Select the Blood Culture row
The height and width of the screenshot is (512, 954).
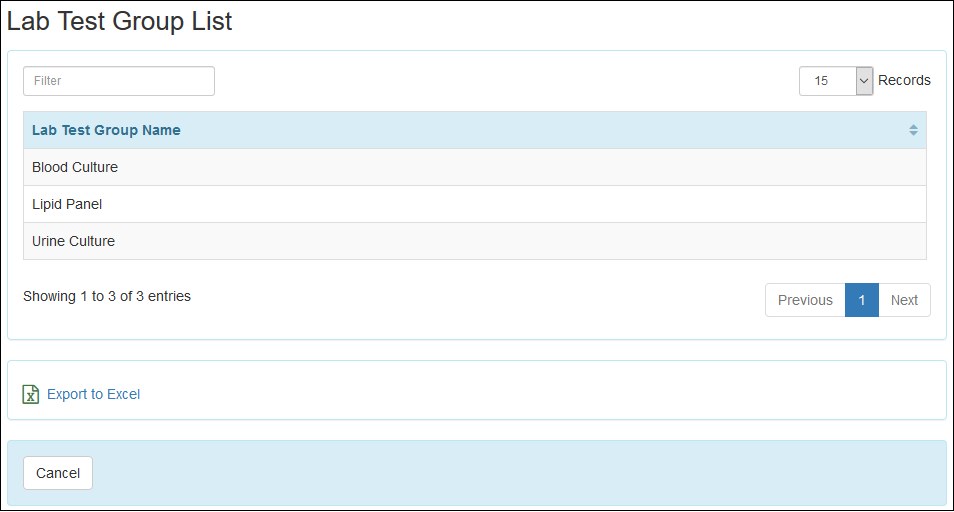[75, 167]
